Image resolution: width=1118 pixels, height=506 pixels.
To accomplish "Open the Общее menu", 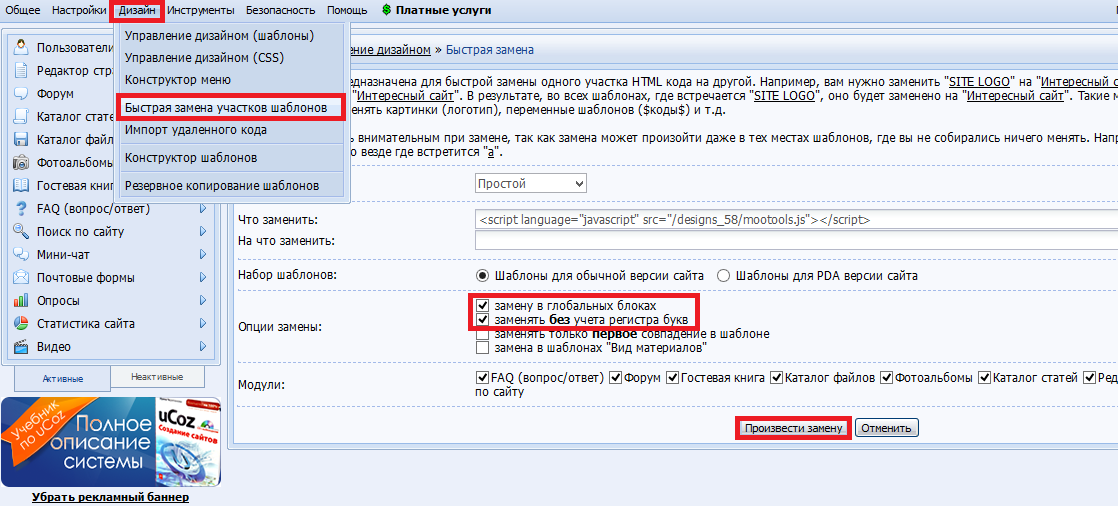I will pyautogui.click(x=23, y=10).
